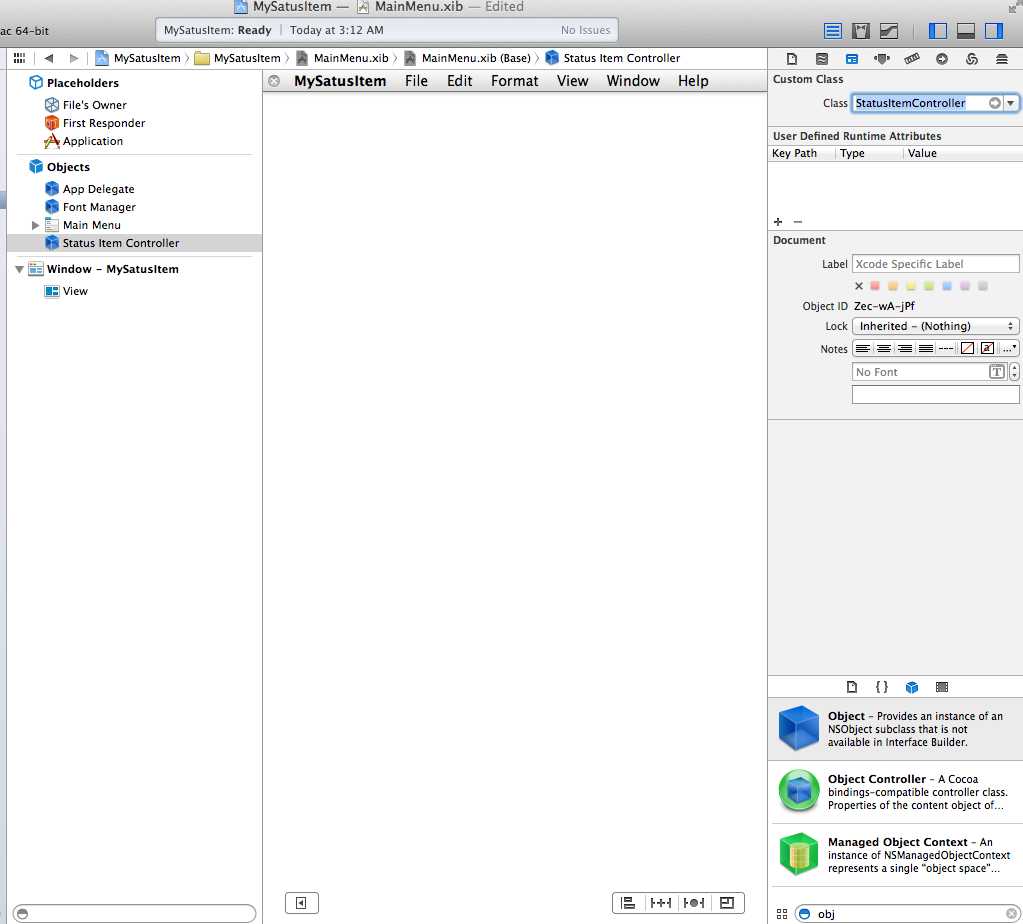The height and width of the screenshot is (924, 1023).
Task: Open Resolve Auto Layout Issues menu
Action: click(x=693, y=902)
